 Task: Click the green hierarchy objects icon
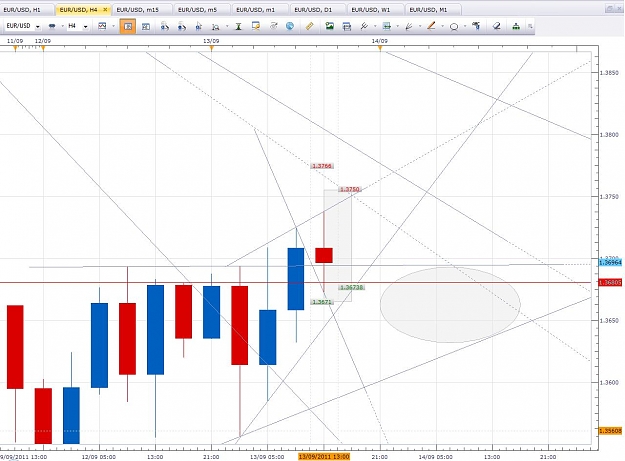516,26
